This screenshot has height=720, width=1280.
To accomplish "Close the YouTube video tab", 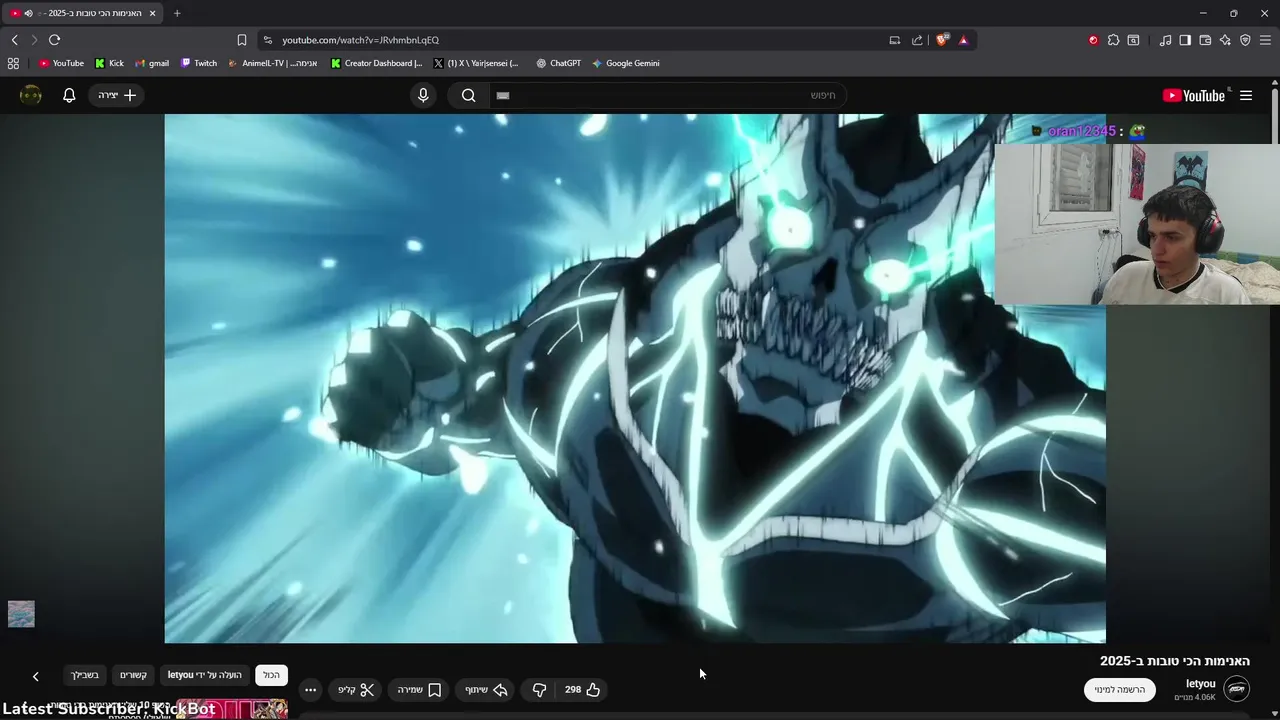I will pos(152,13).
